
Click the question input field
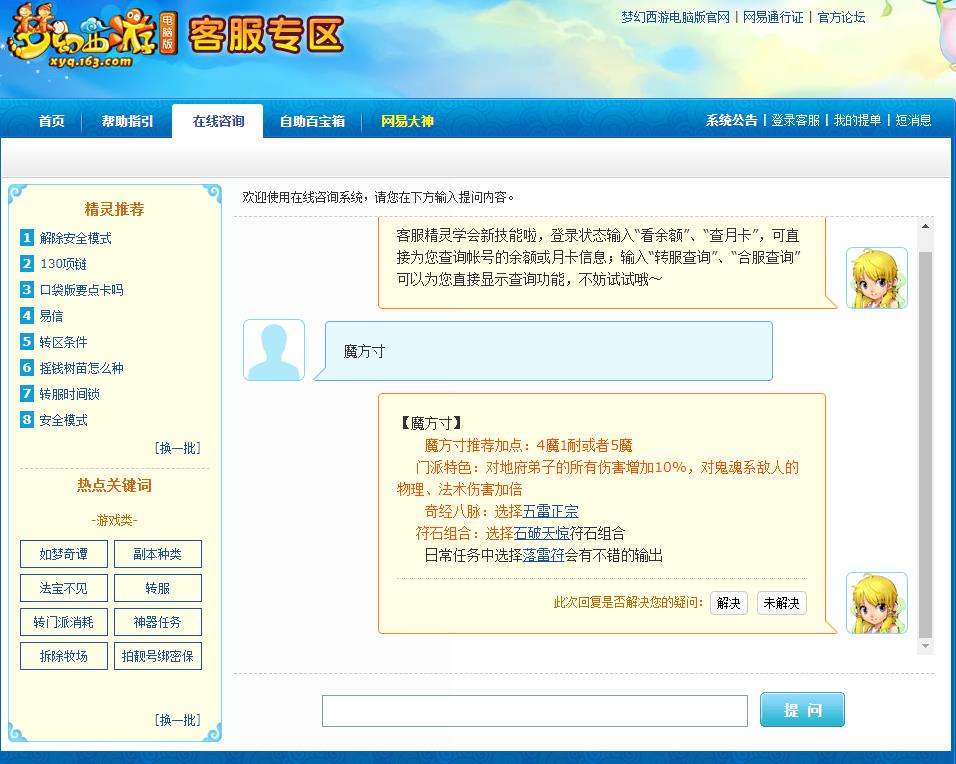[x=533, y=709]
